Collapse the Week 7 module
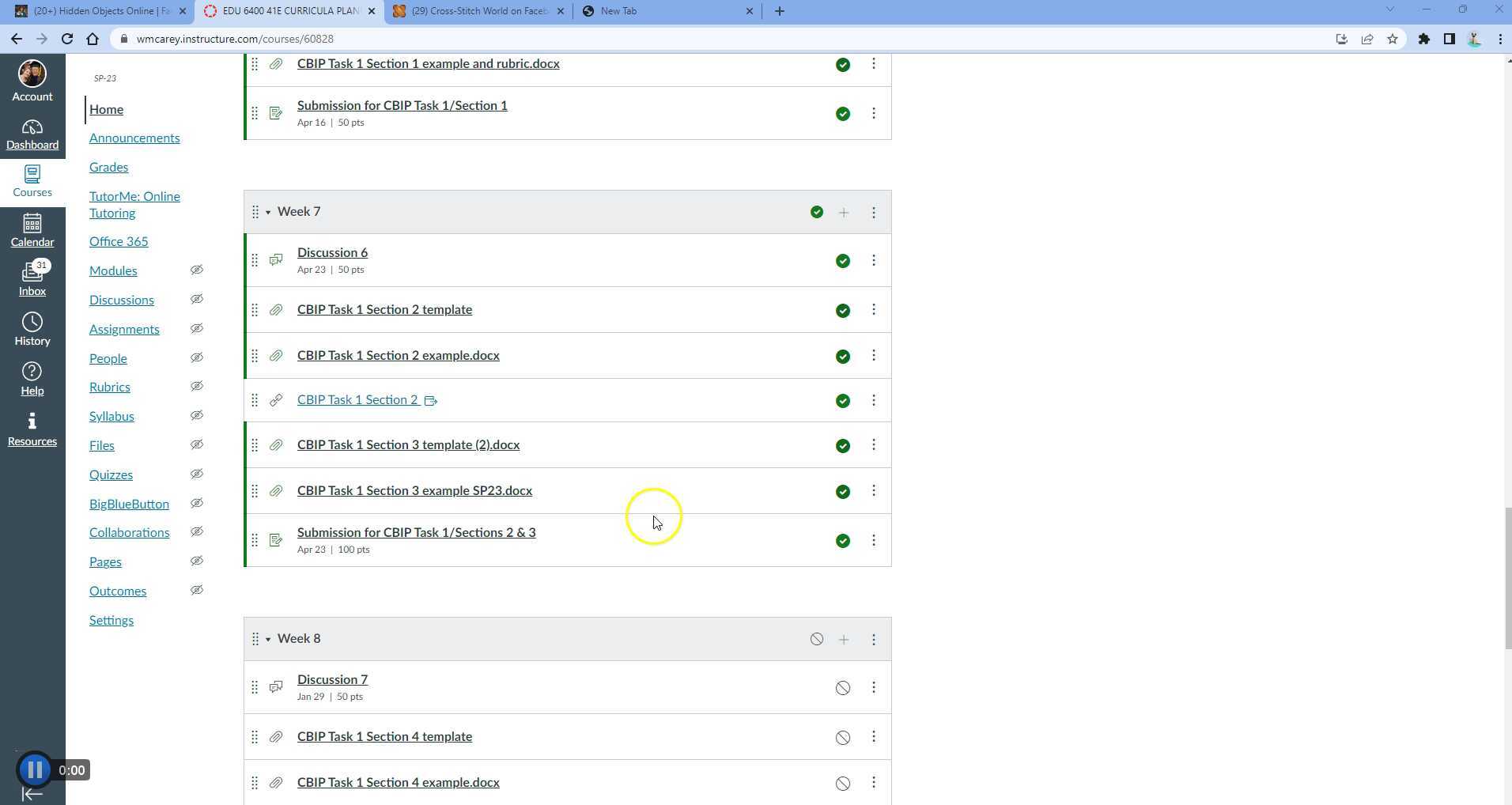 [268, 212]
